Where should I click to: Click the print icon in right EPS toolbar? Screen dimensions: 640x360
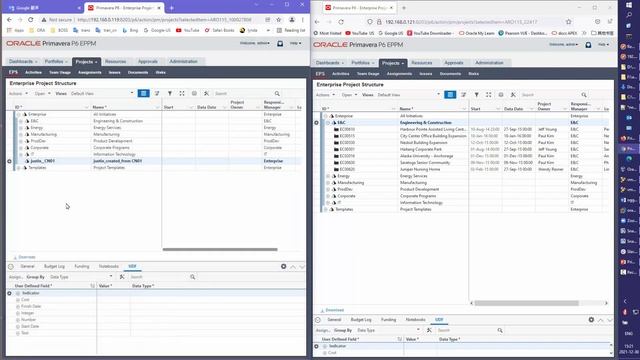click(x=501, y=95)
